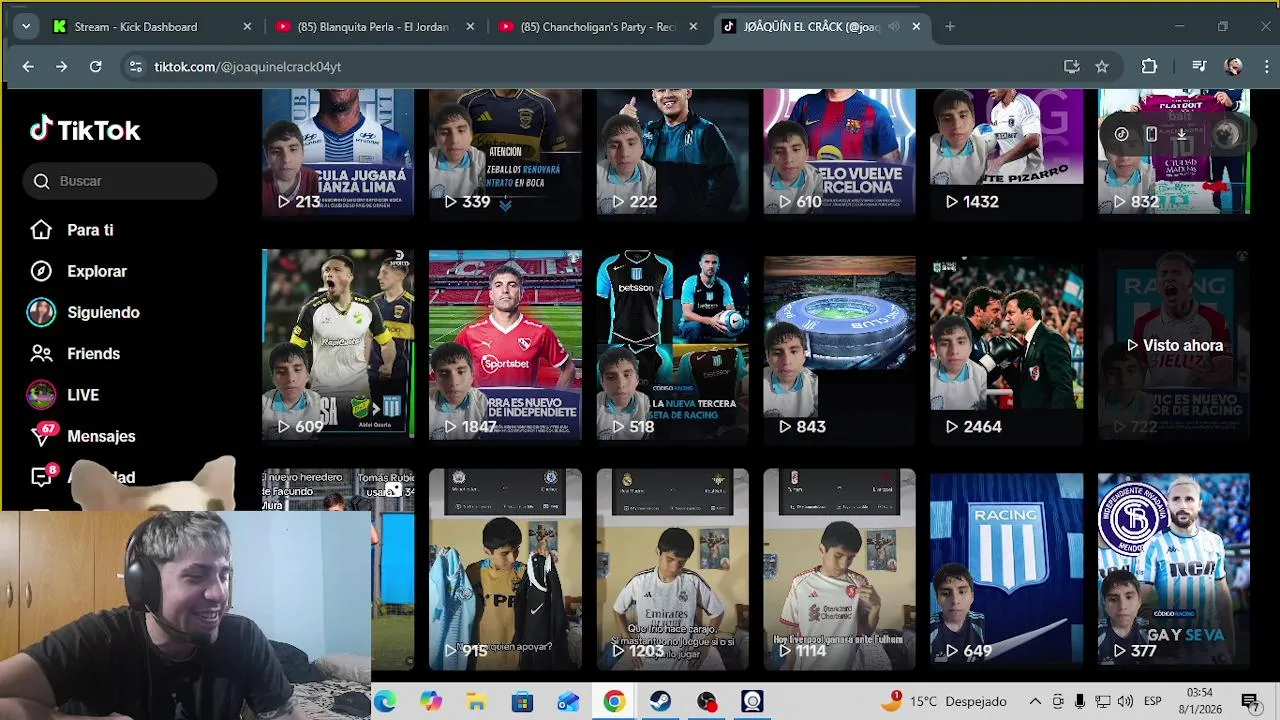Open the Racing kit video with 518 views
Viewport: 1280px width, 720px height.
(672, 345)
